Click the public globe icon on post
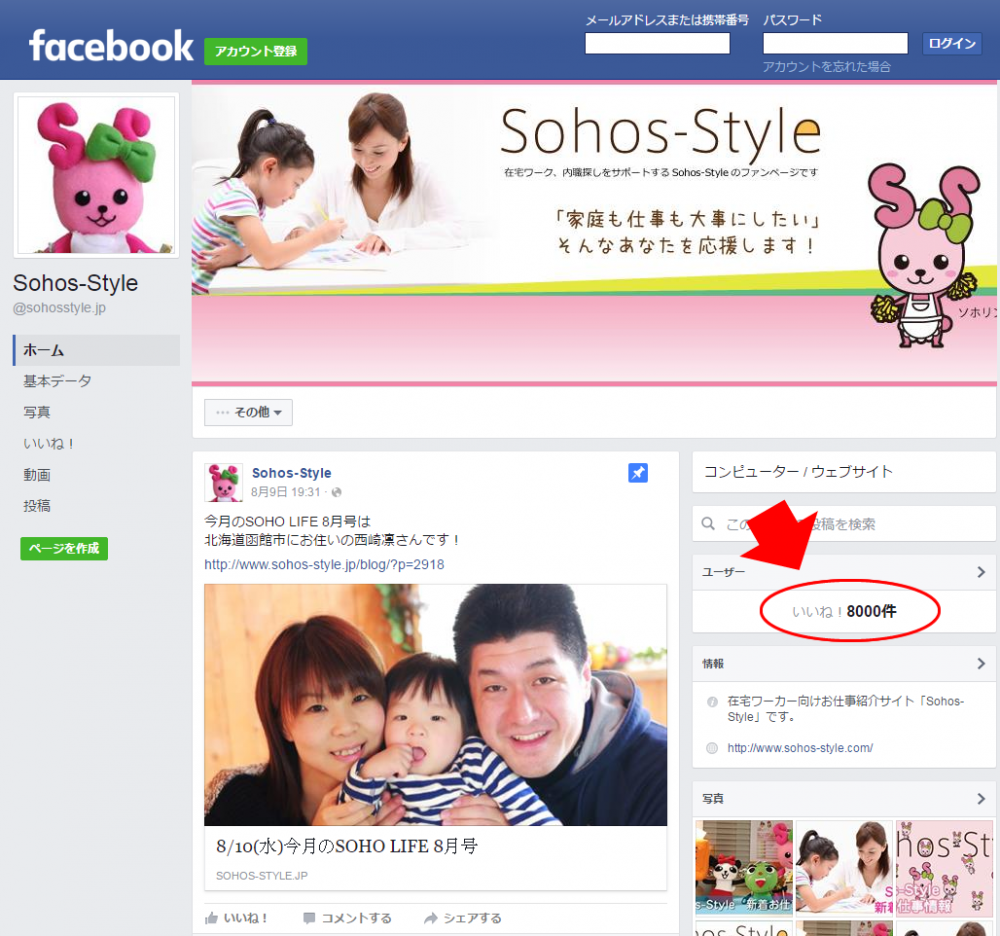Screen dimensions: 1000x936 pyautogui.click(x=337, y=492)
